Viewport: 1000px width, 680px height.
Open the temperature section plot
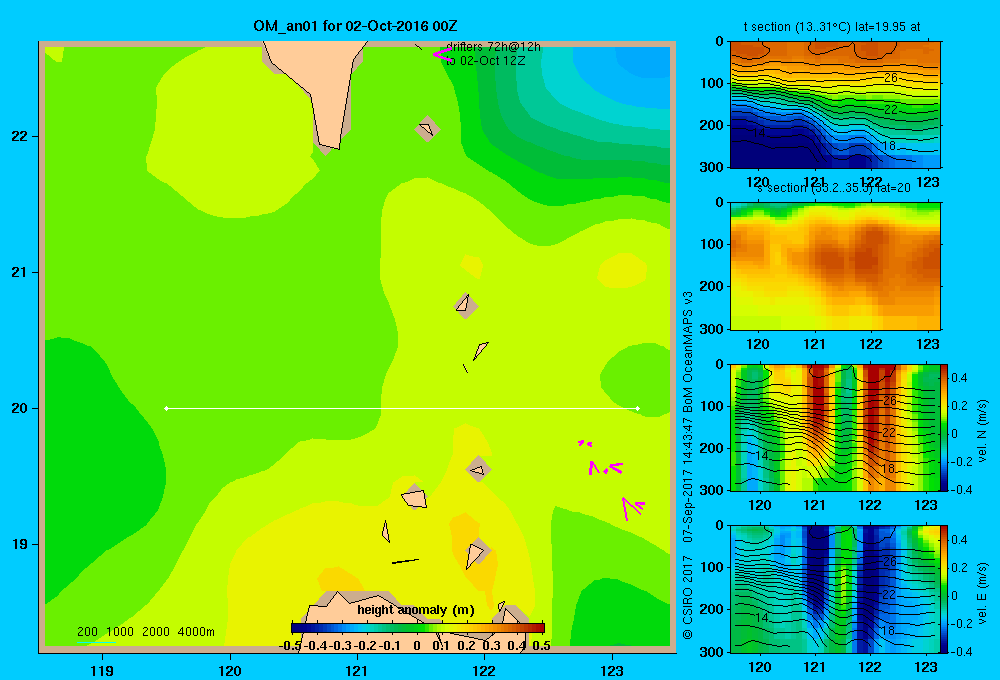835,105
